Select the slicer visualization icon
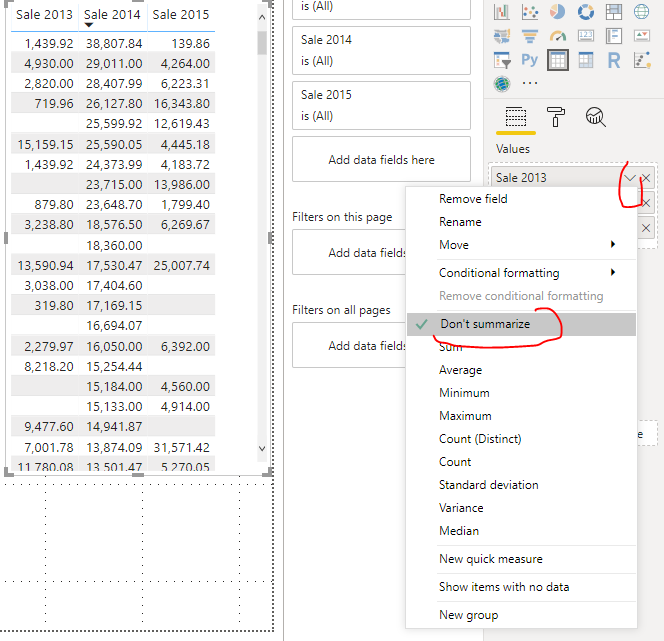The image size is (664, 641). pyautogui.click(x=502, y=60)
